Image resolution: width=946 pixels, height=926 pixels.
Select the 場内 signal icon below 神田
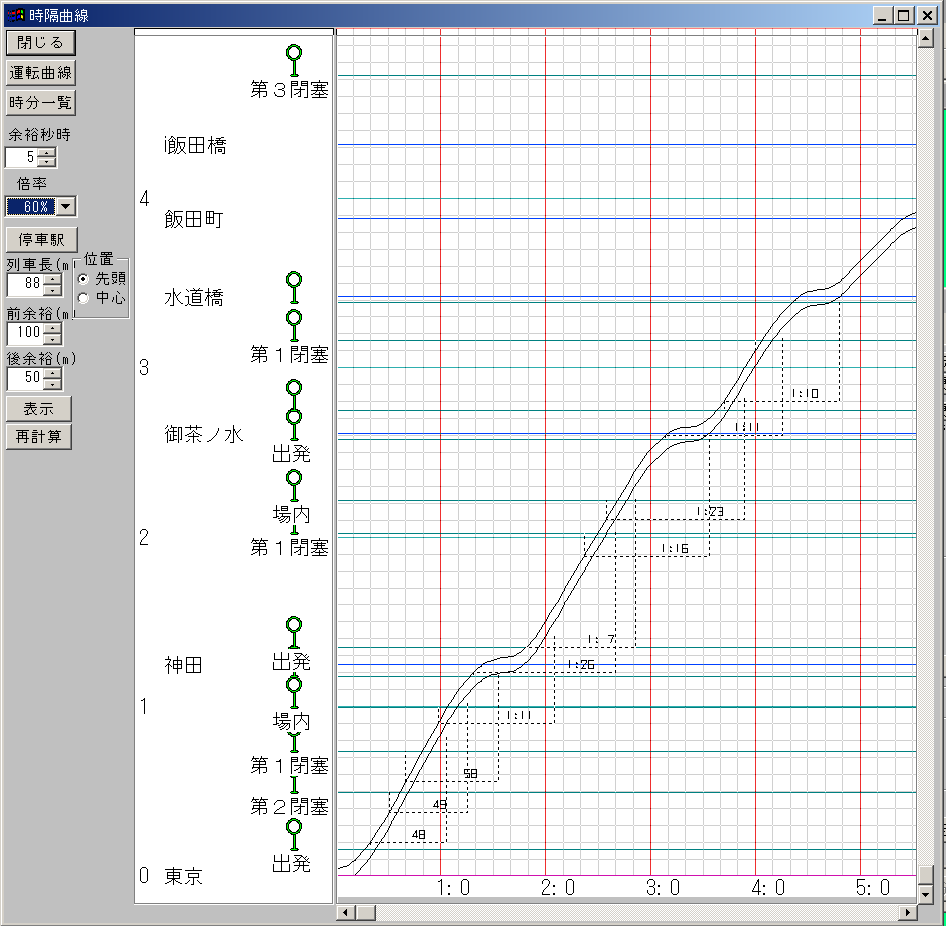pos(294,692)
